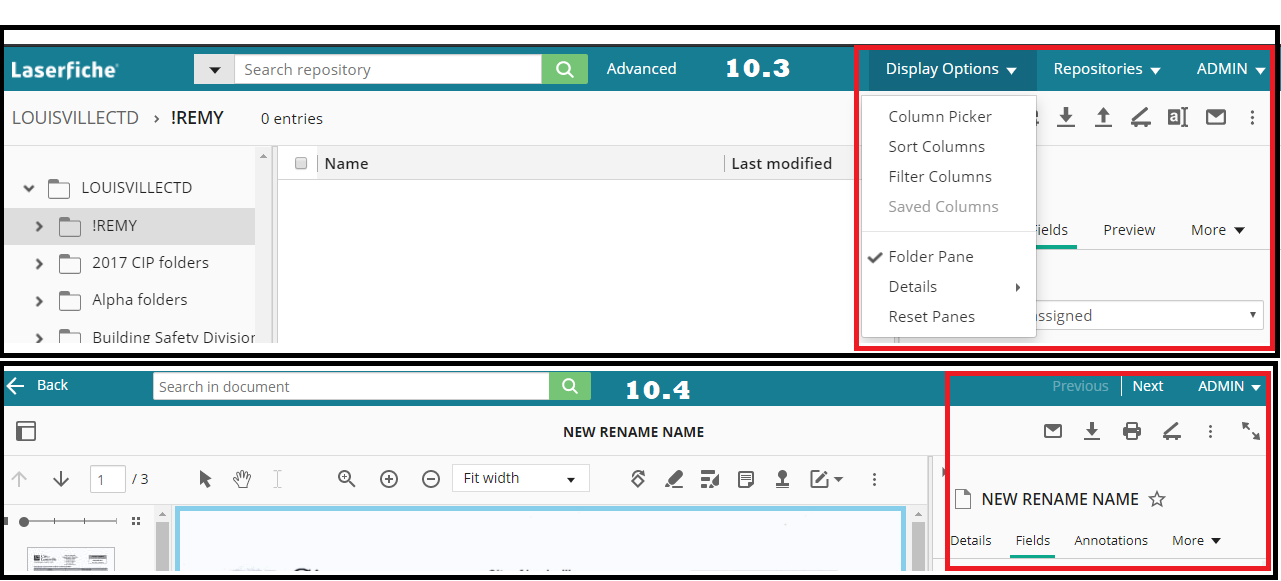
Task: Sort by the Last modified column header
Action: point(782,163)
